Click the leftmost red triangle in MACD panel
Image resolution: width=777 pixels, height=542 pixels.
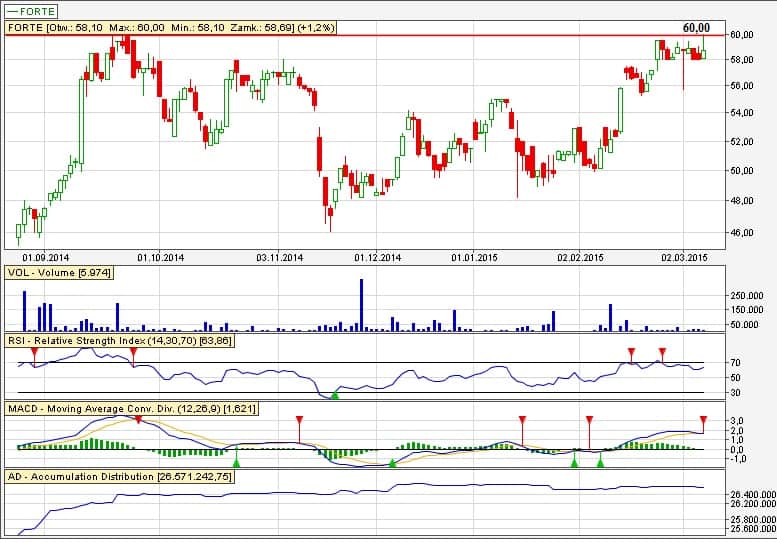pyautogui.click(x=138, y=420)
